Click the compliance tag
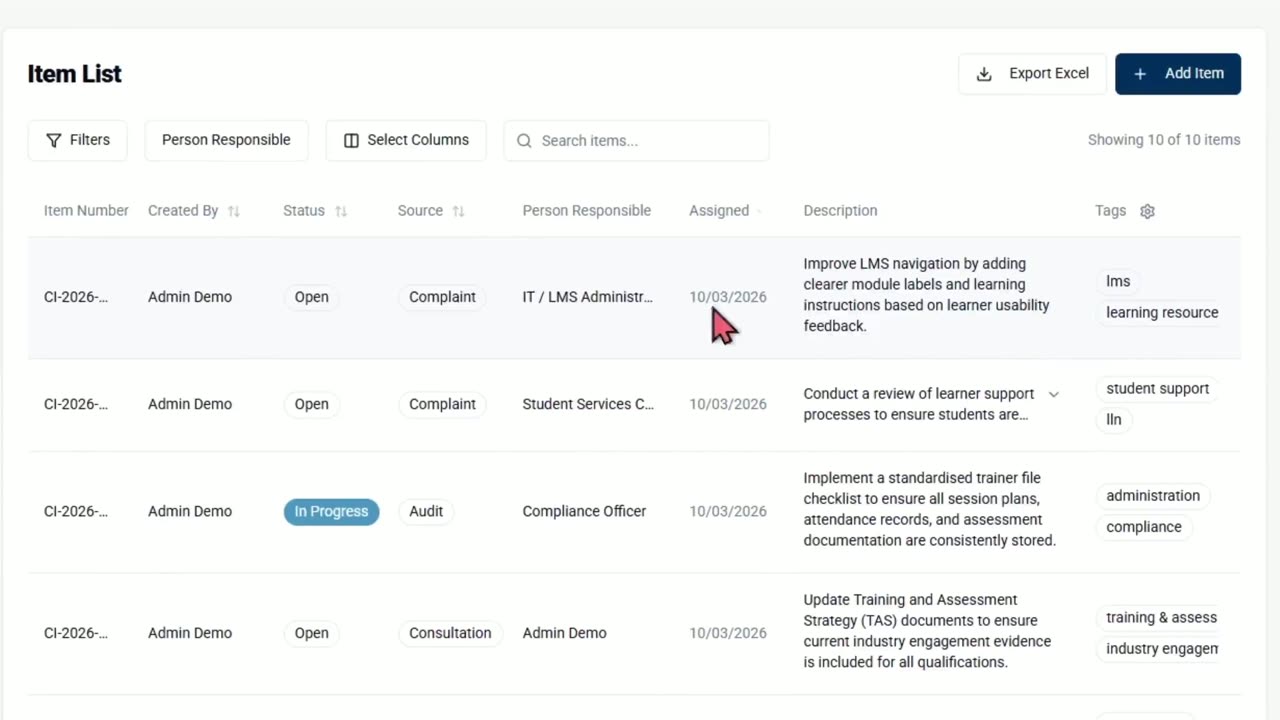 pos(1144,527)
